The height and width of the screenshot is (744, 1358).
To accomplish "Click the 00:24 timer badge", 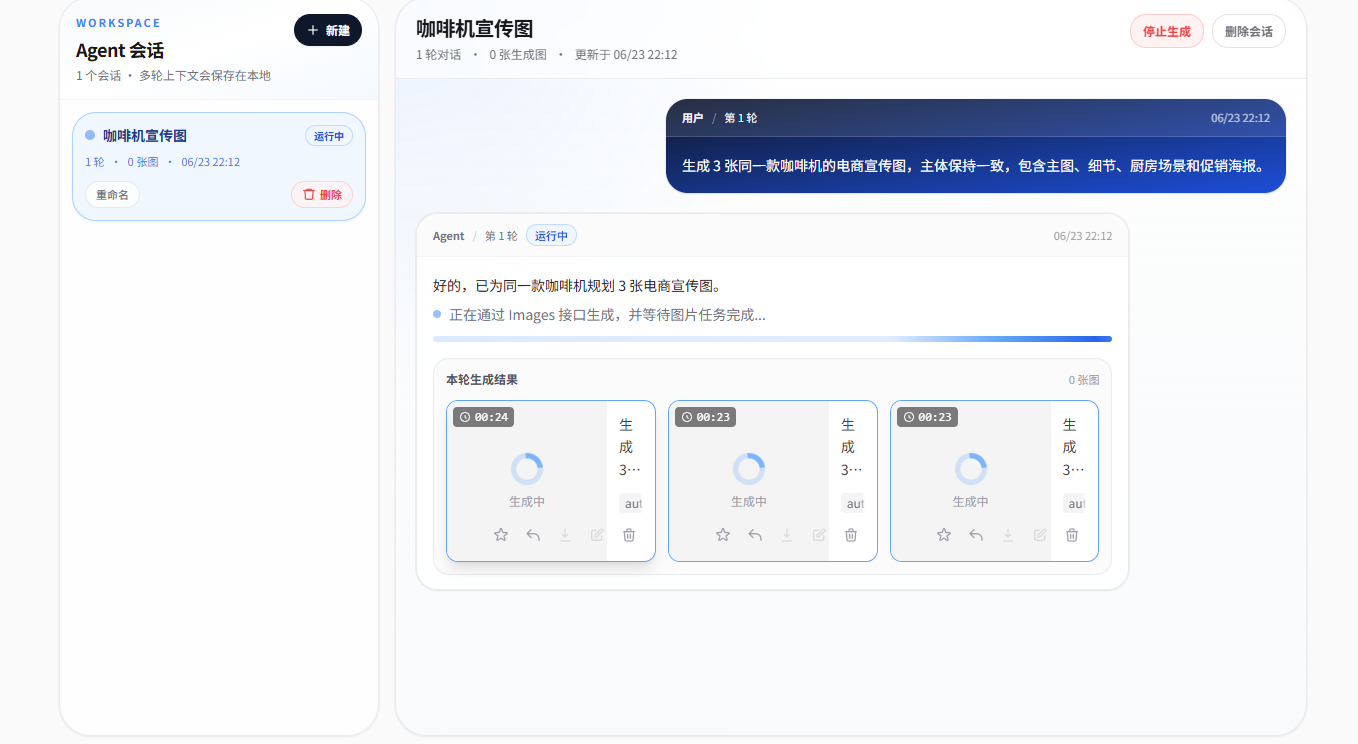I will (484, 417).
